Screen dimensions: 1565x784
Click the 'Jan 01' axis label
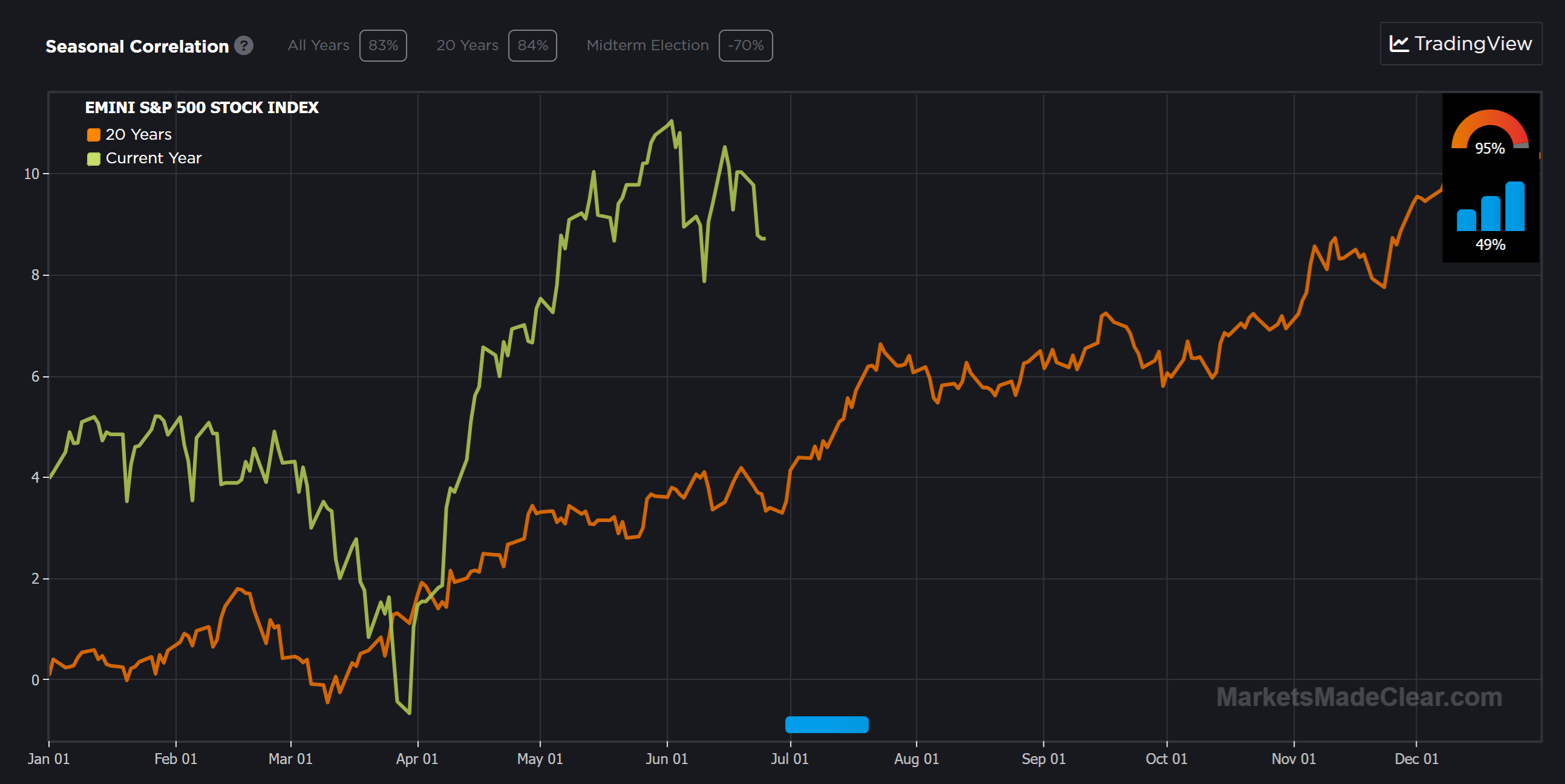(48, 759)
